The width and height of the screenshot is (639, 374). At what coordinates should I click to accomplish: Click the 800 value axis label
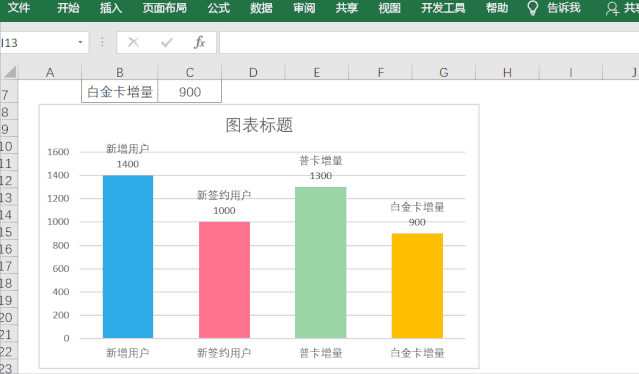61,245
